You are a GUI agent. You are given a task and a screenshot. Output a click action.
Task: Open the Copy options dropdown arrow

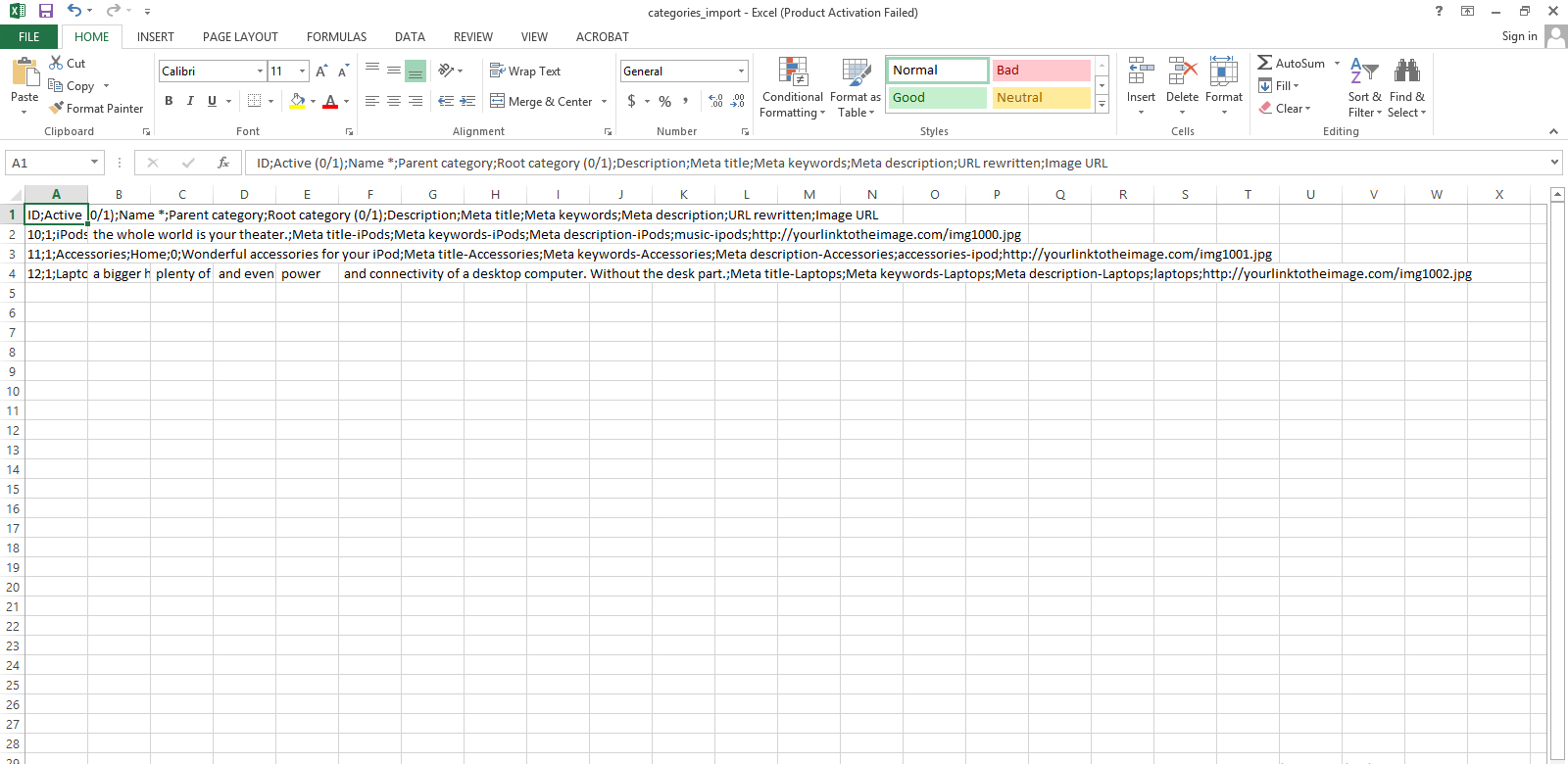tap(106, 86)
